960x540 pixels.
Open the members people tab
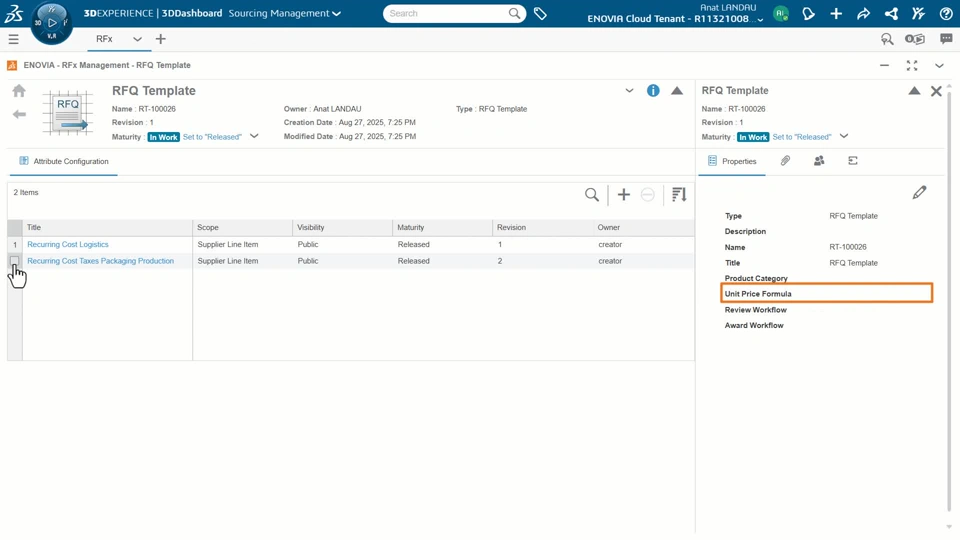pyautogui.click(x=819, y=161)
